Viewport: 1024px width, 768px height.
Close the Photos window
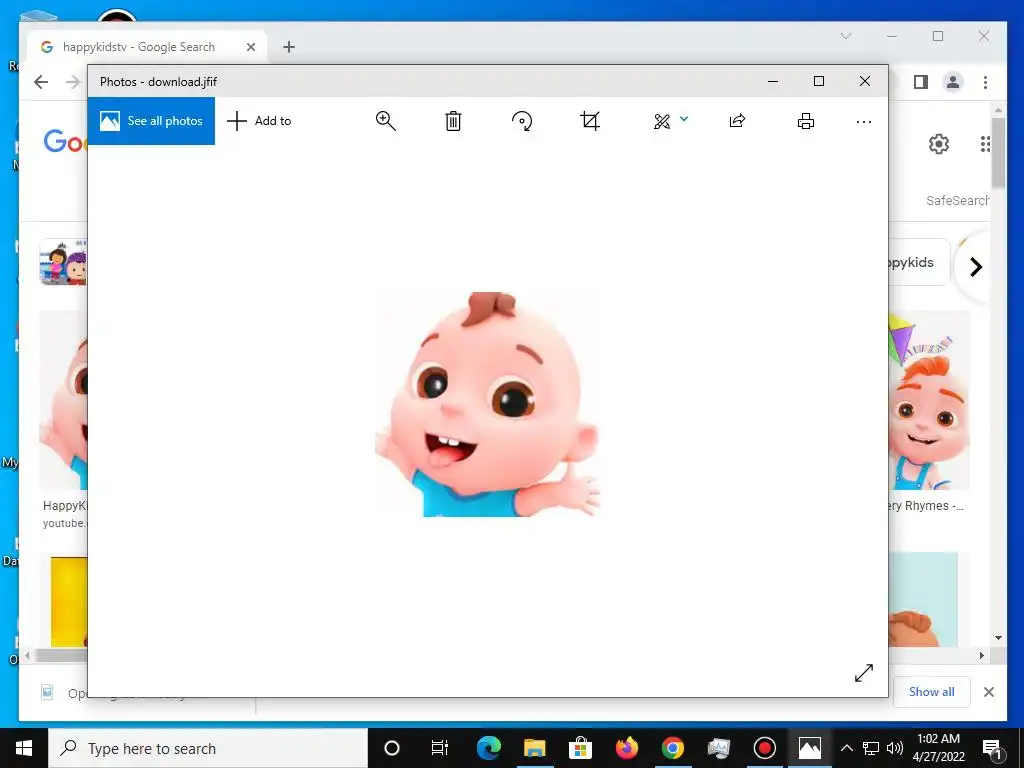tap(865, 82)
